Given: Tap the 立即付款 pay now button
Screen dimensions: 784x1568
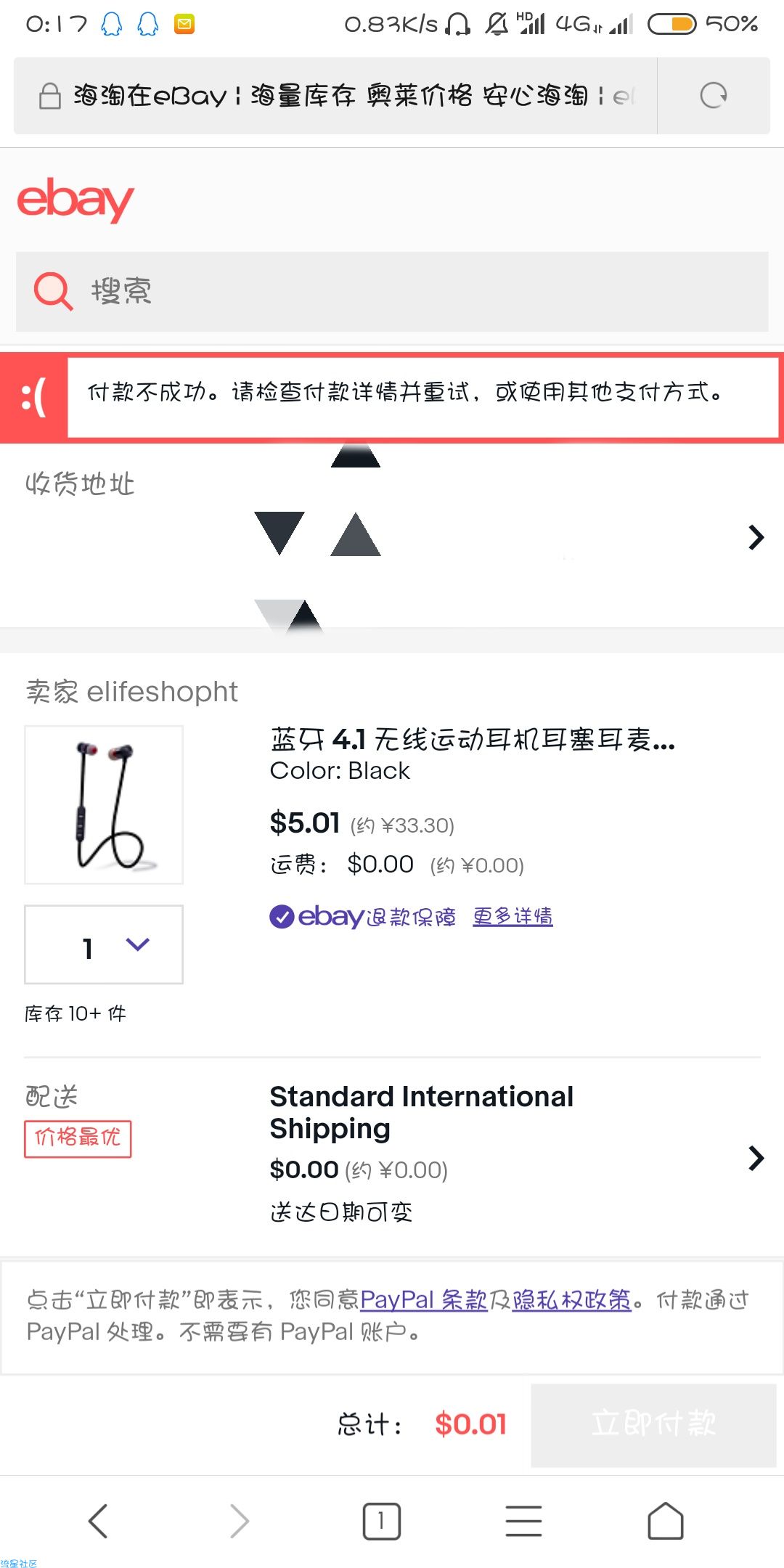Looking at the screenshot, I should (x=653, y=1425).
